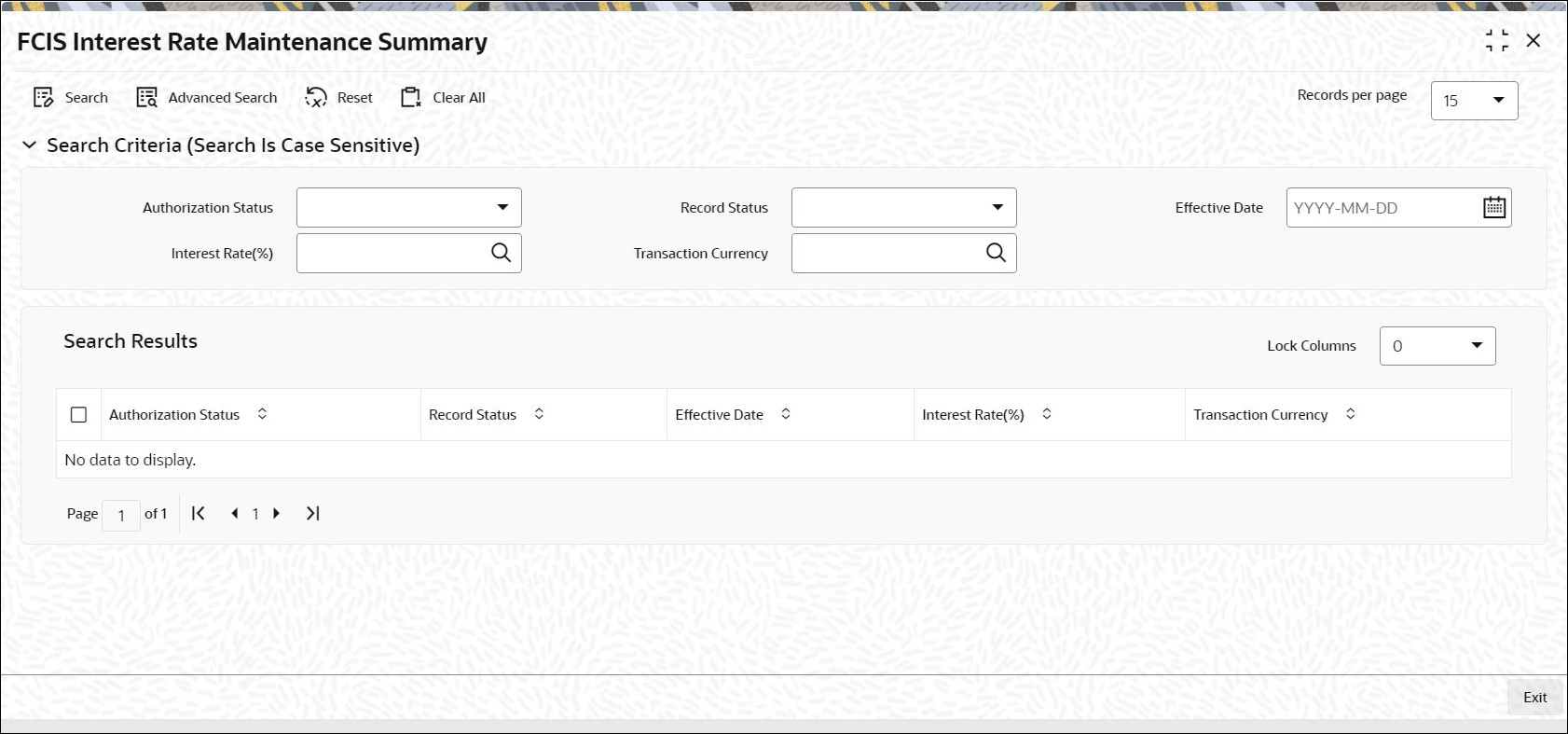1568x734 pixels.
Task: Open the Interest Rate lookup search icon
Action: [502, 253]
